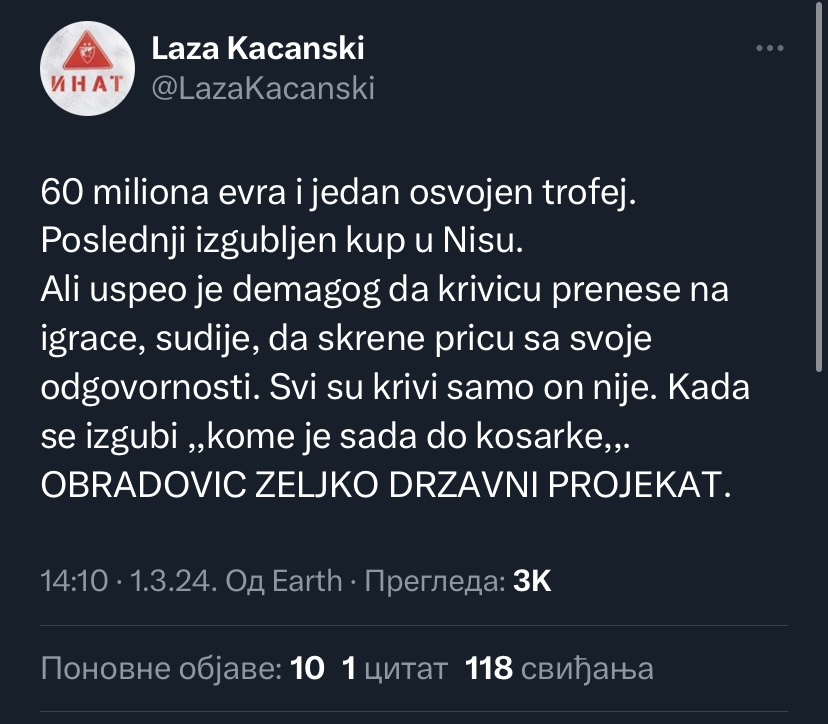Image resolution: width=828 pixels, height=724 pixels.
Task: Click the "Од Earth" source label
Action: tap(284, 581)
